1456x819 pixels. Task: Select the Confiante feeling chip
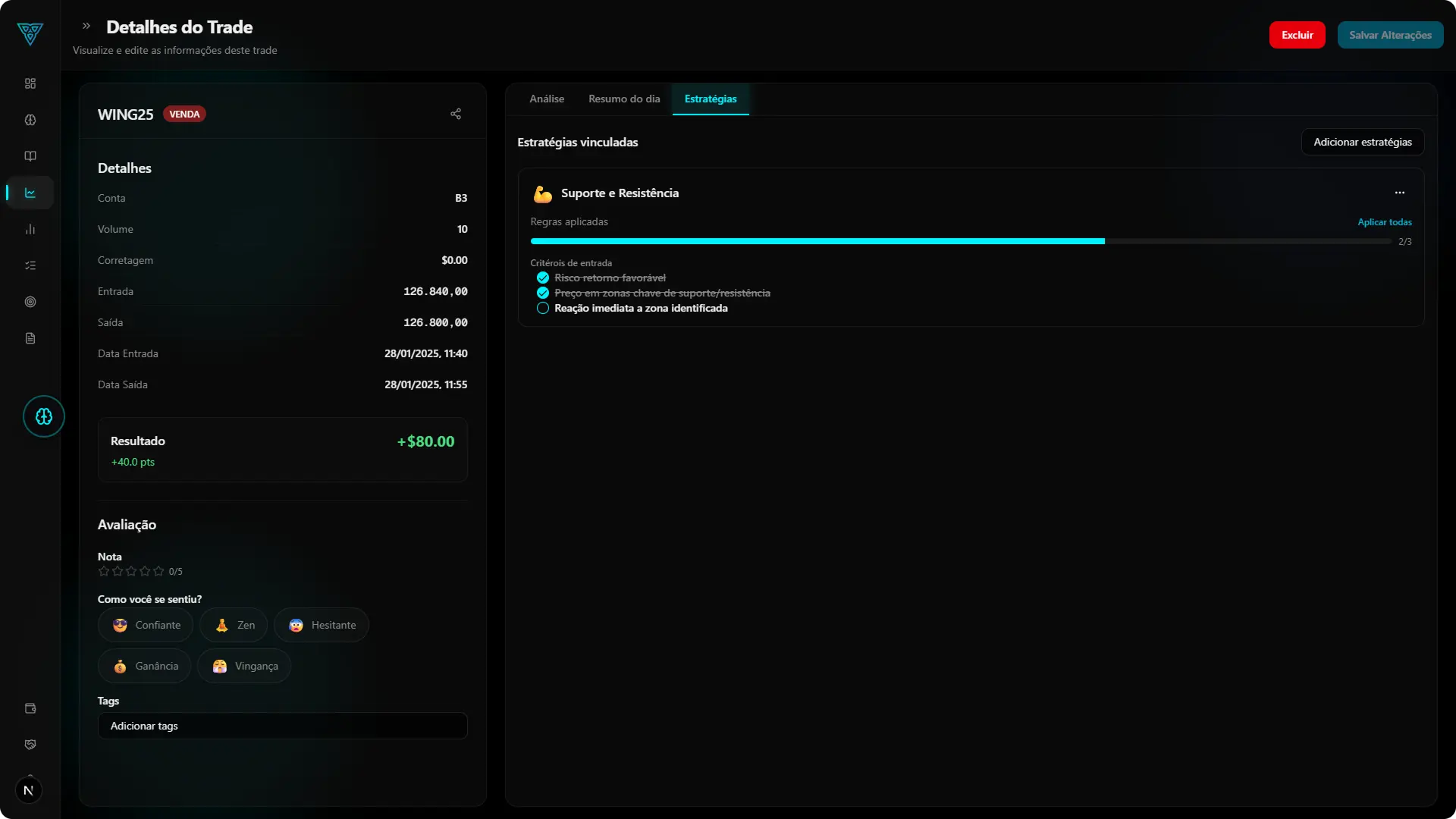pyautogui.click(x=146, y=625)
